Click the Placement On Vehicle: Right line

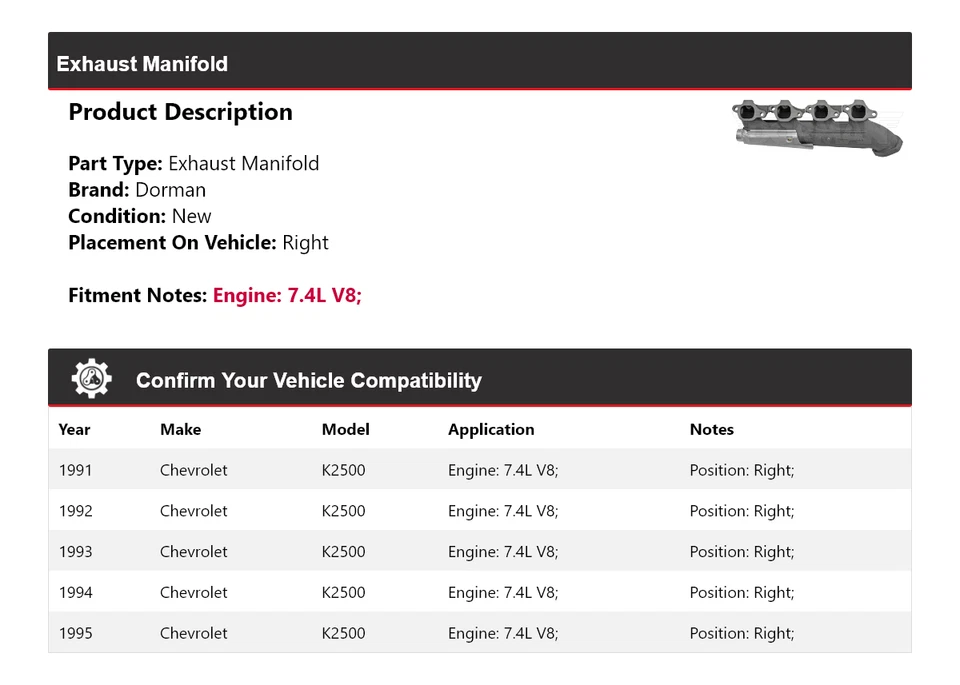click(198, 242)
